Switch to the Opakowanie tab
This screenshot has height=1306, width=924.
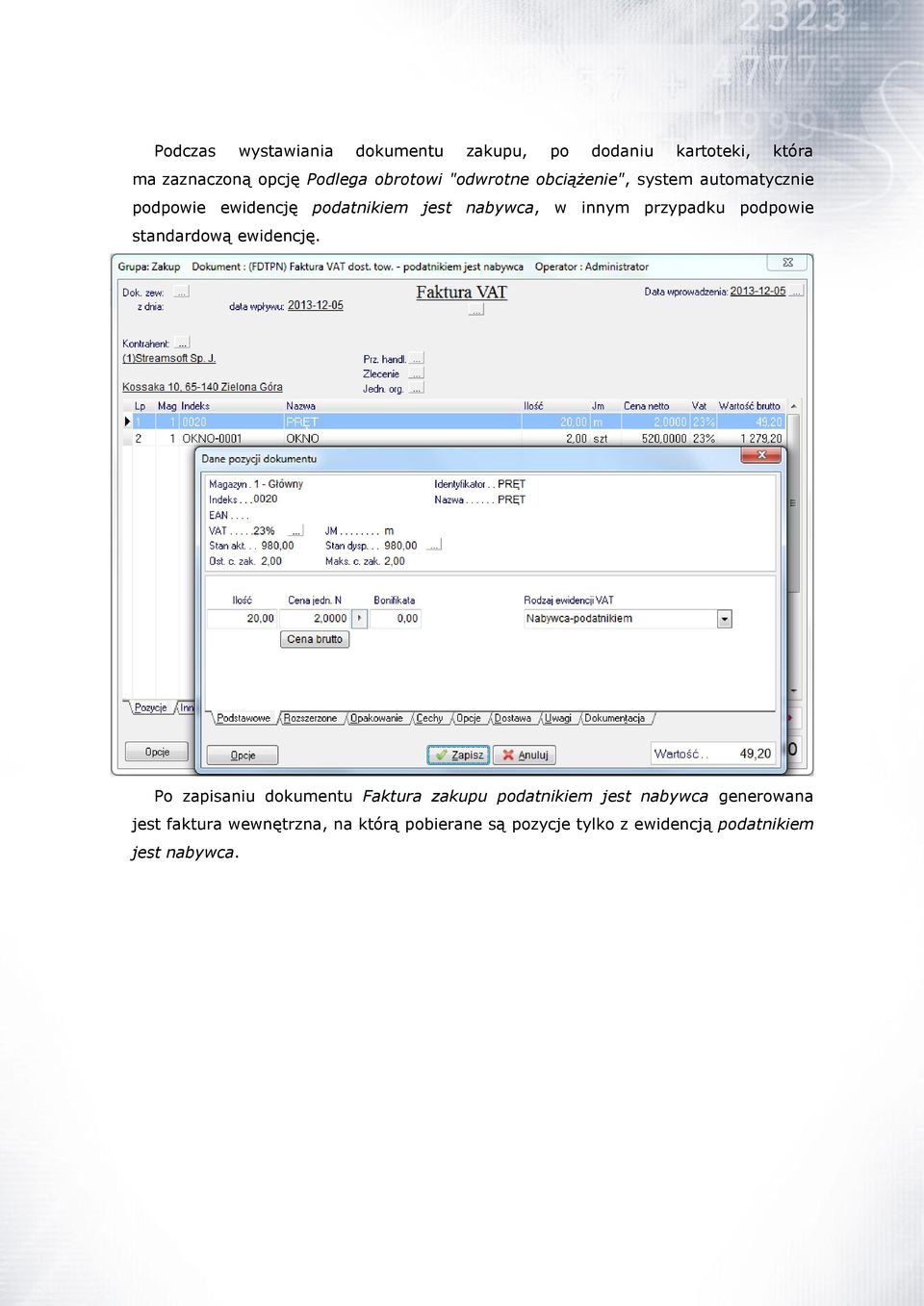pos(376,718)
